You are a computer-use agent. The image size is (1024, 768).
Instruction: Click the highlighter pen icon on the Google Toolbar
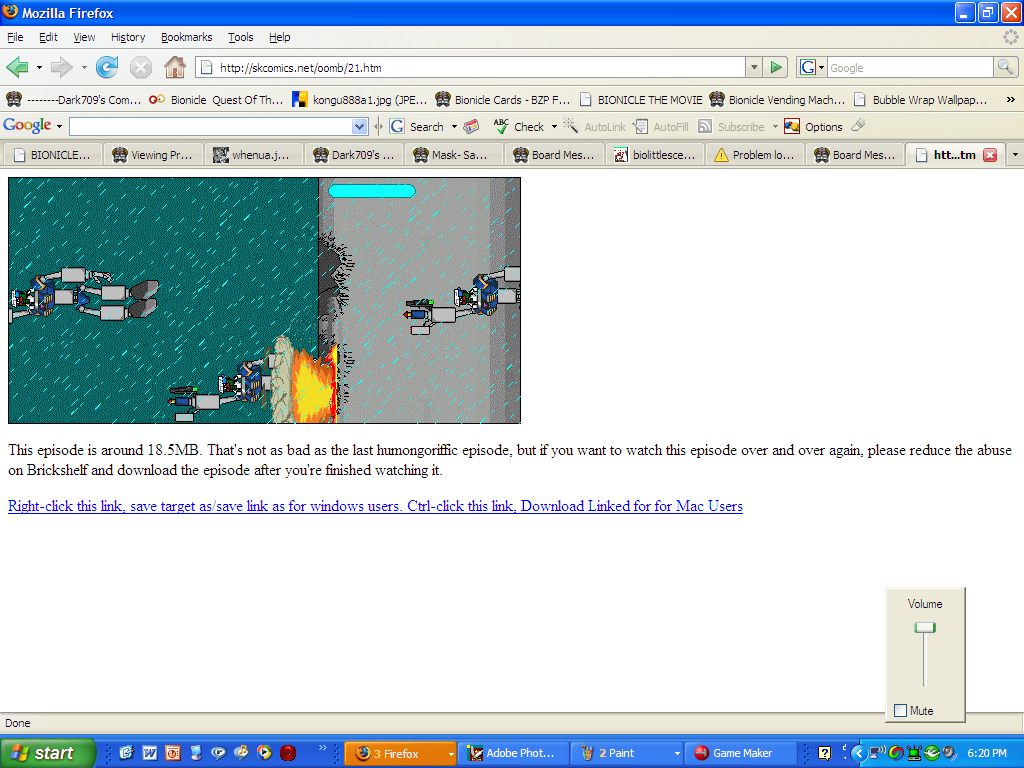click(858, 125)
